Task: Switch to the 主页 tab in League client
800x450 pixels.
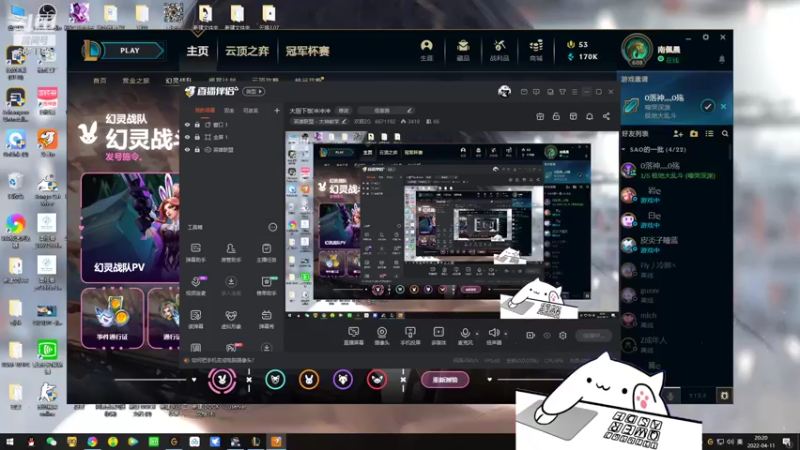Action: (x=197, y=51)
